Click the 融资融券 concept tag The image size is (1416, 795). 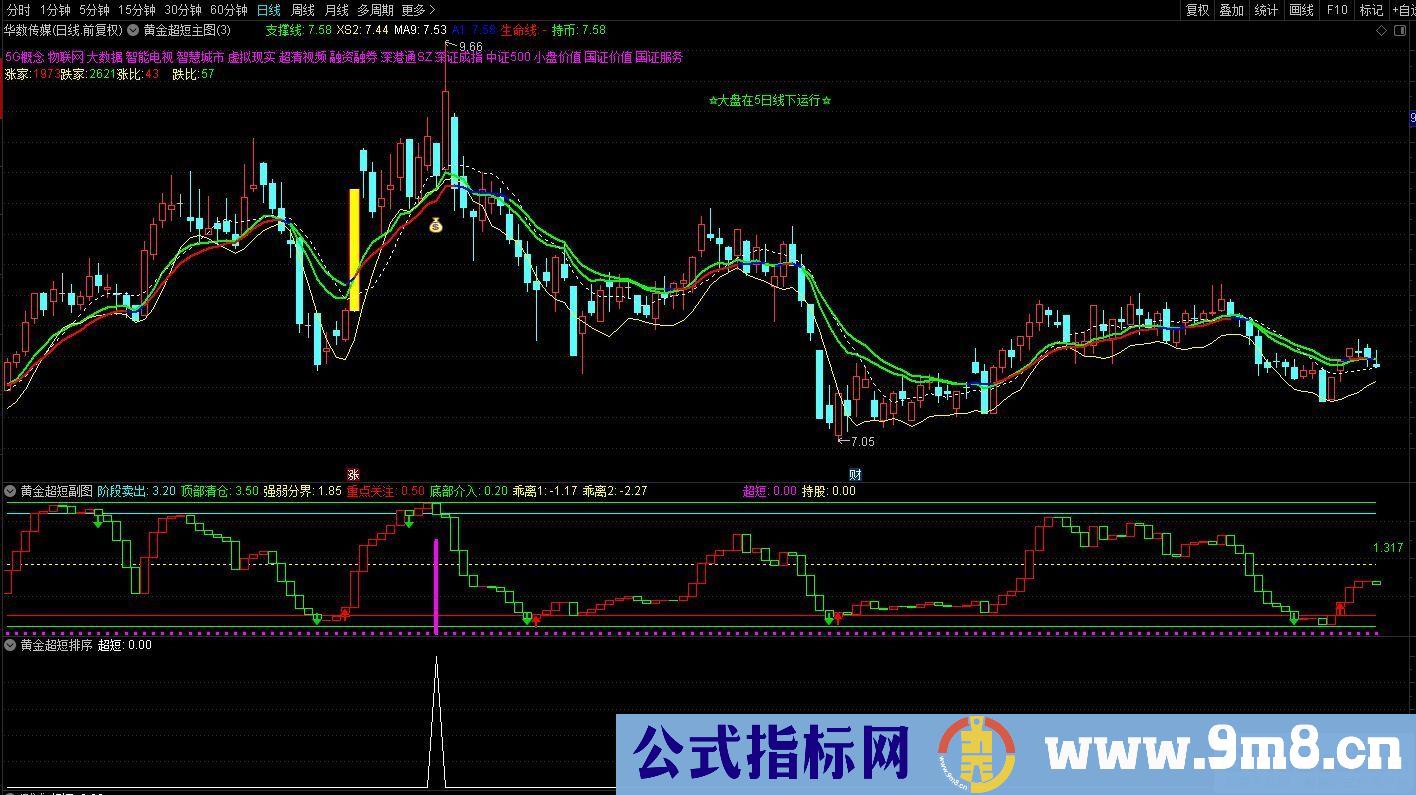coord(353,57)
